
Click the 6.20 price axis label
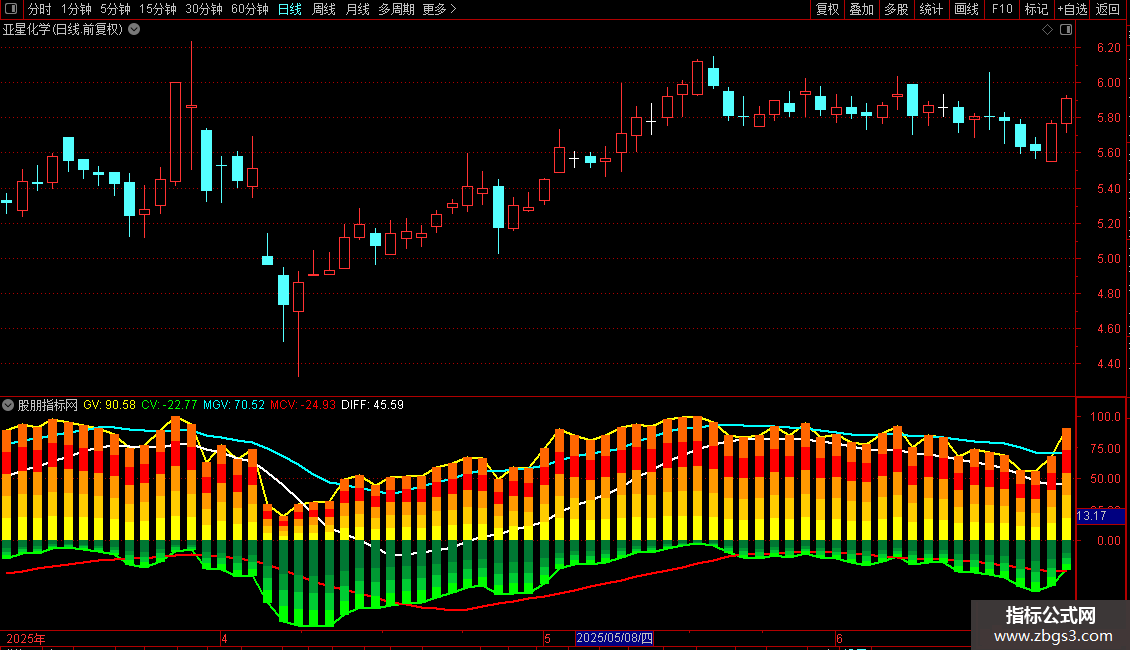1108,48
